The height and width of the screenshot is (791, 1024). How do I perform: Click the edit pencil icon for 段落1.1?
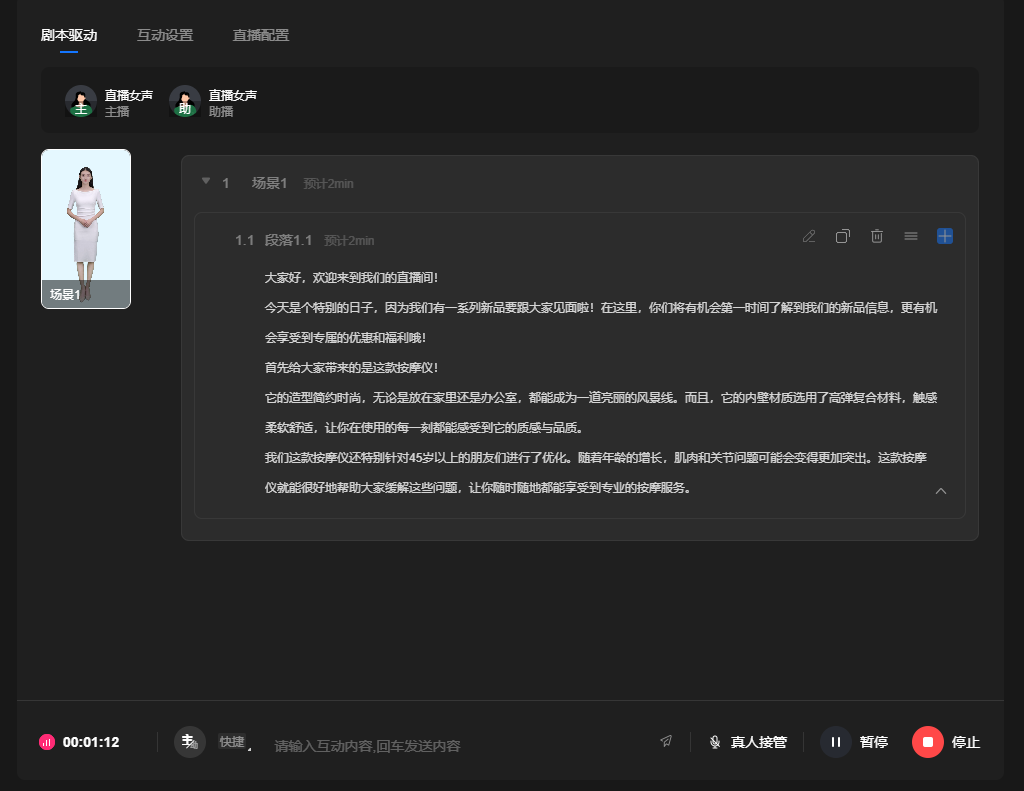809,236
